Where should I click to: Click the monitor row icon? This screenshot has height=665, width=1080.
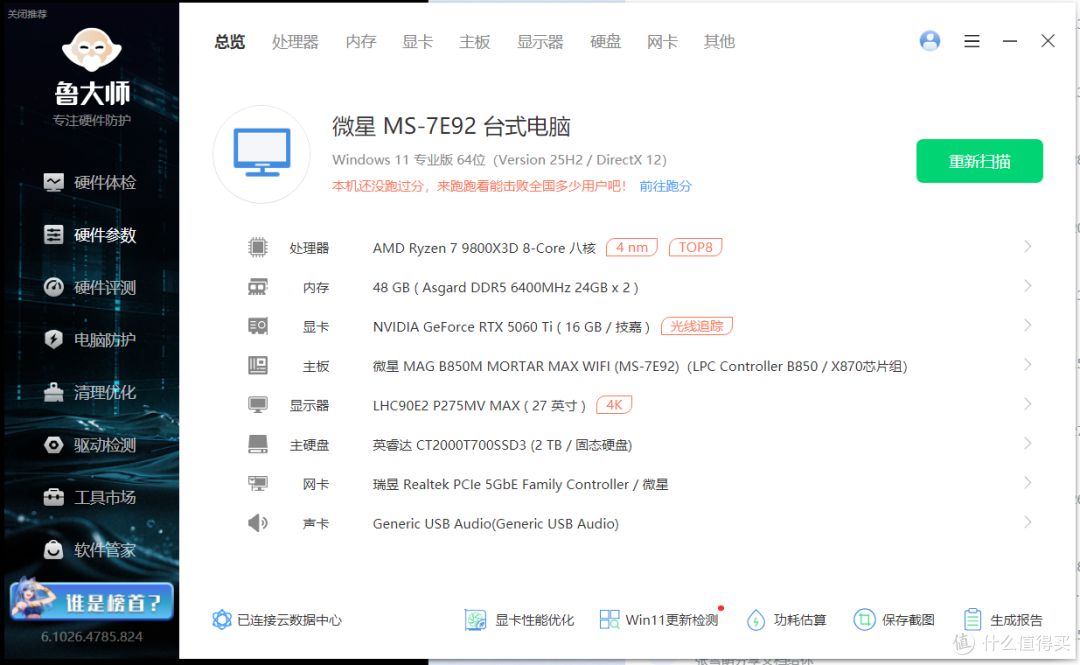pyautogui.click(x=258, y=405)
